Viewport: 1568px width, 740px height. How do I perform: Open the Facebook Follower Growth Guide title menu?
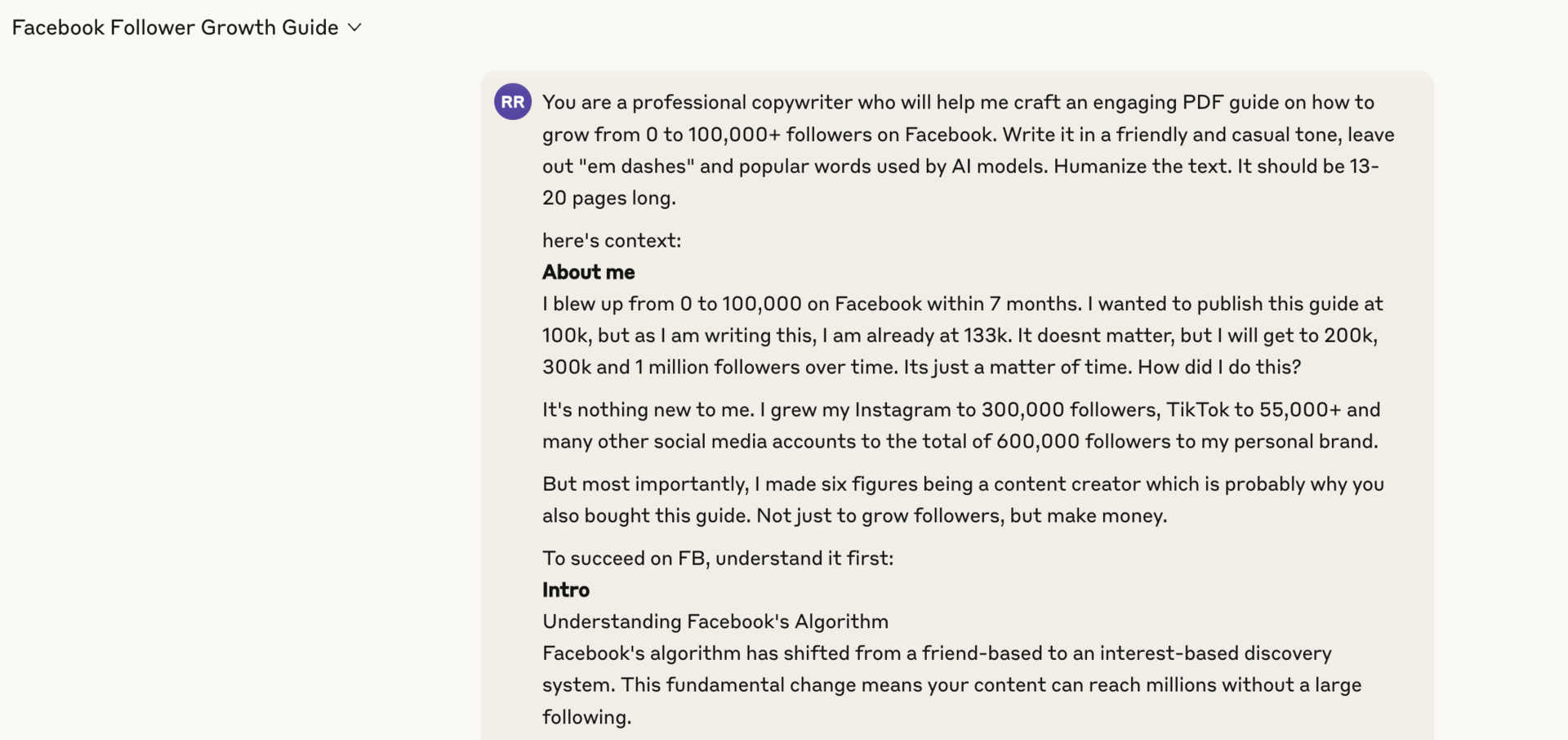[x=186, y=27]
